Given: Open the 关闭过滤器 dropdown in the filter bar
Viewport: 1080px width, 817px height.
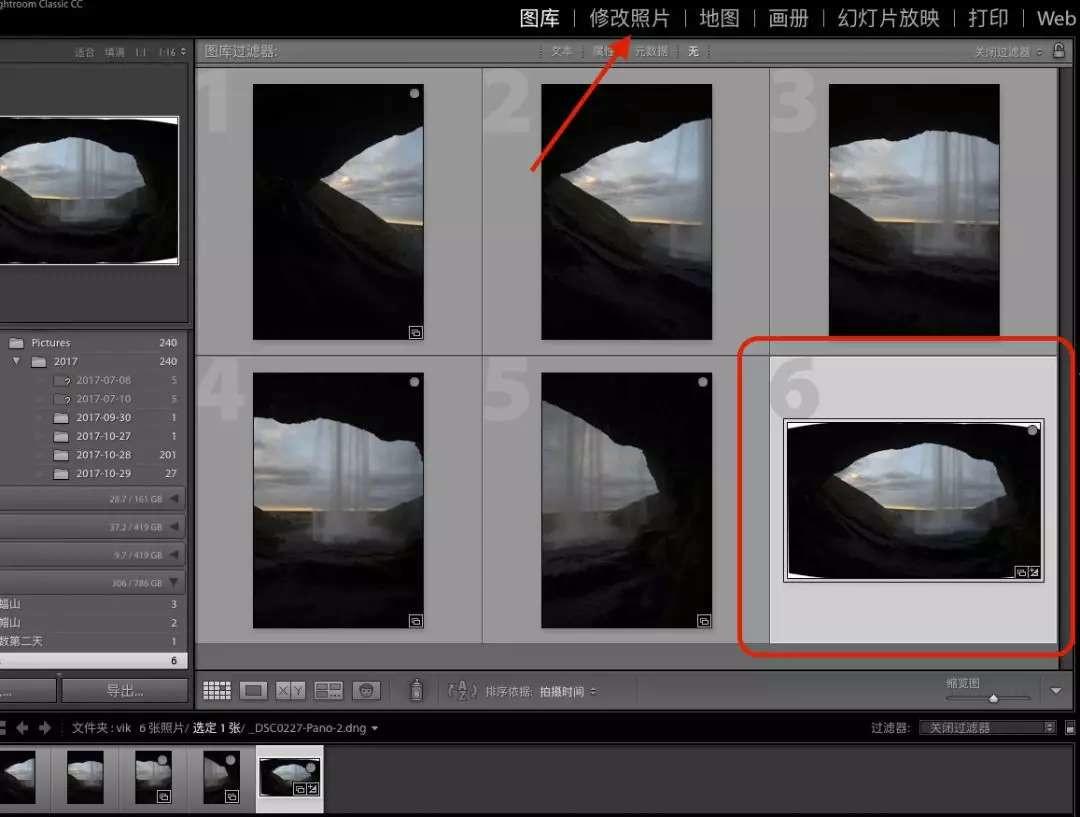Looking at the screenshot, I should coord(1008,52).
